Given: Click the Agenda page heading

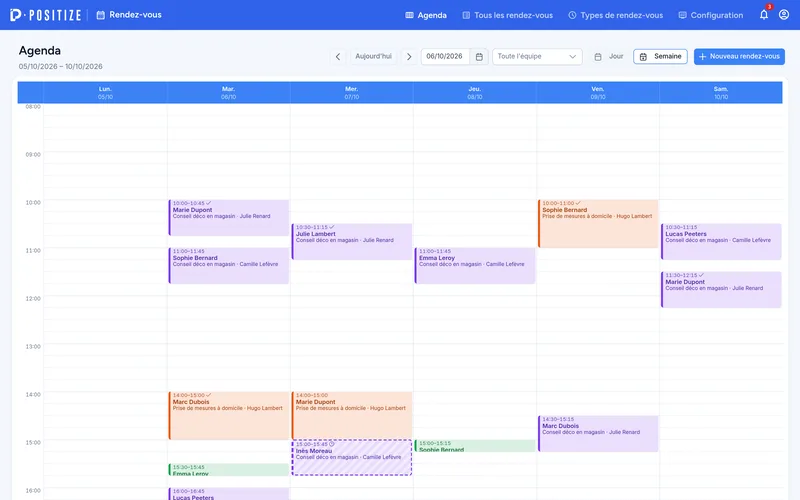Looking at the screenshot, I should point(40,51).
